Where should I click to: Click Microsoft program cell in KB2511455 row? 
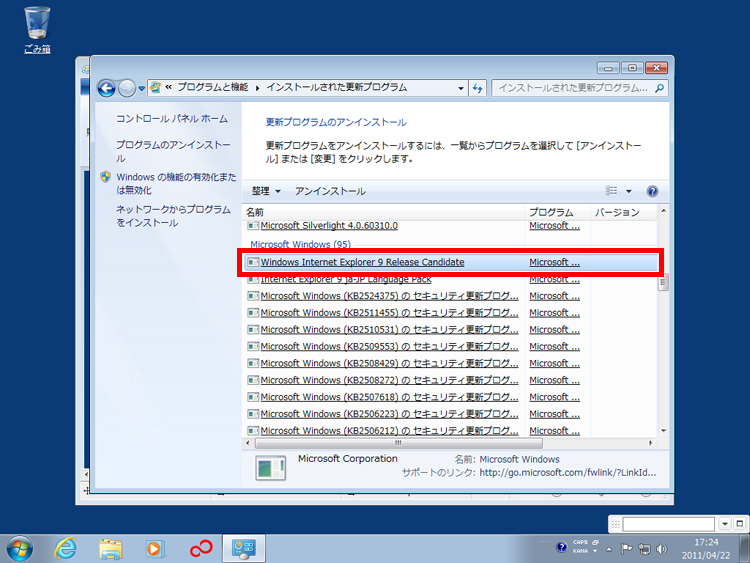[554, 313]
